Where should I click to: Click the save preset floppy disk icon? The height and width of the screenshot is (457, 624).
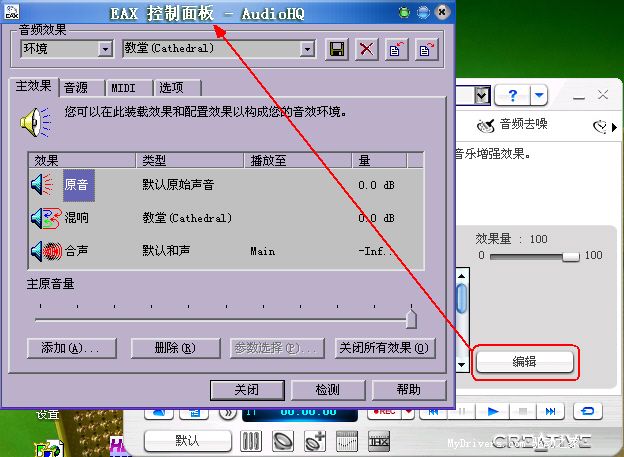click(337, 50)
